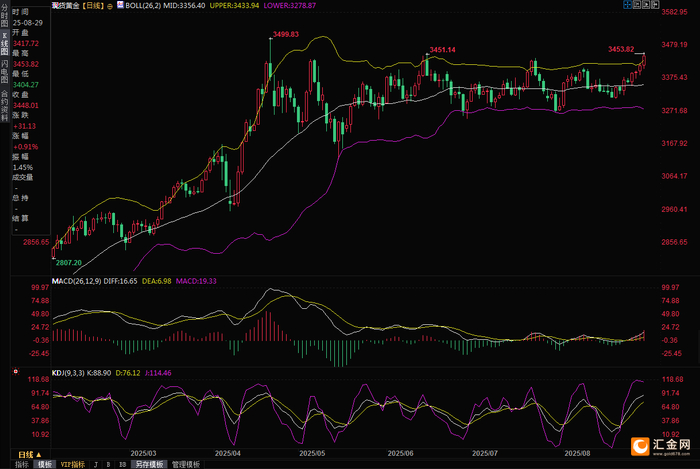Expand the 日线 period selector
The height and width of the screenshot is (469, 700).
point(29,454)
